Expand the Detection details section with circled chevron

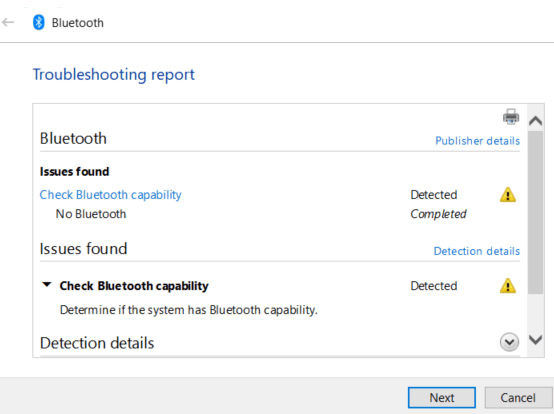pos(509,342)
